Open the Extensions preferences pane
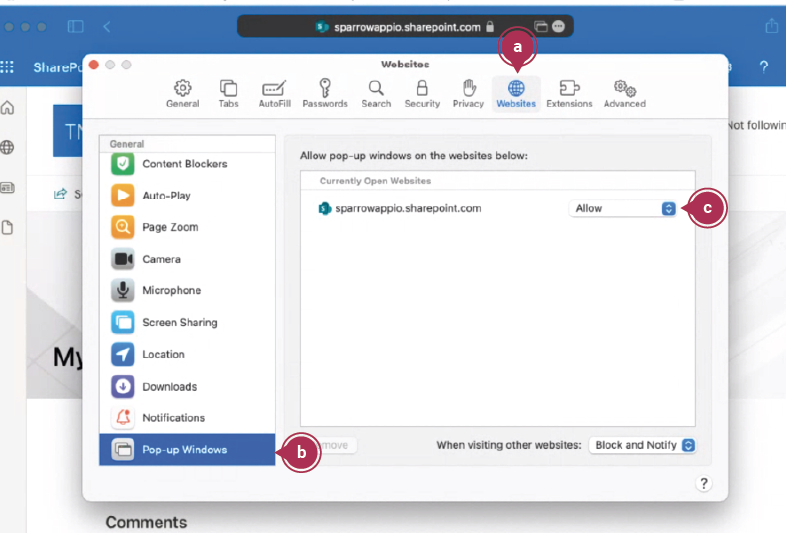This screenshot has width=786, height=533. [569, 93]
